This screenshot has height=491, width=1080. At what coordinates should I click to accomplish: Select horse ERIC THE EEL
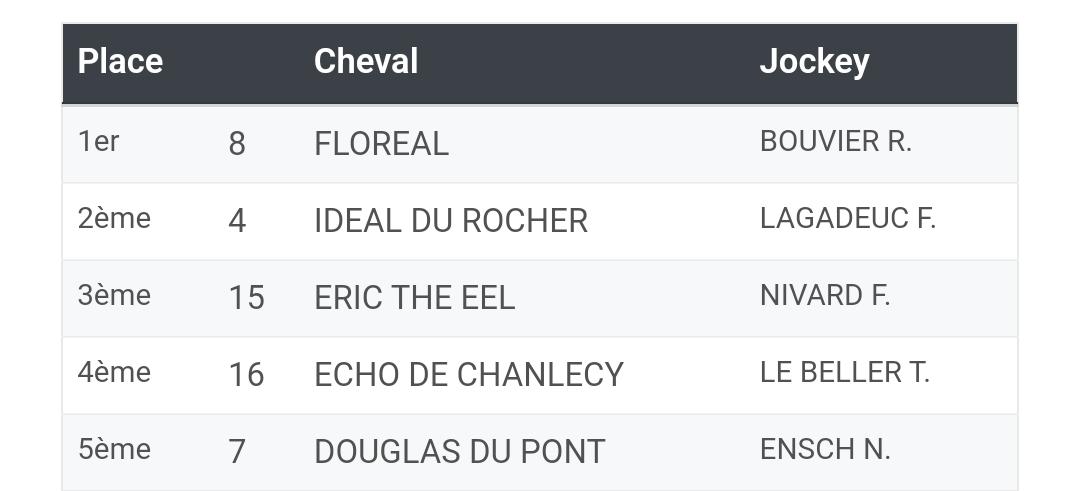414,298
